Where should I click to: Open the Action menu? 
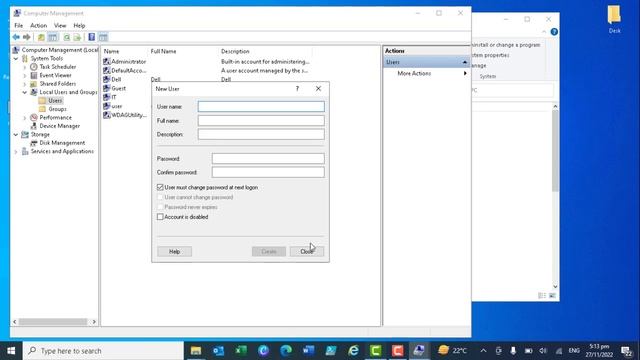[38, 25]
